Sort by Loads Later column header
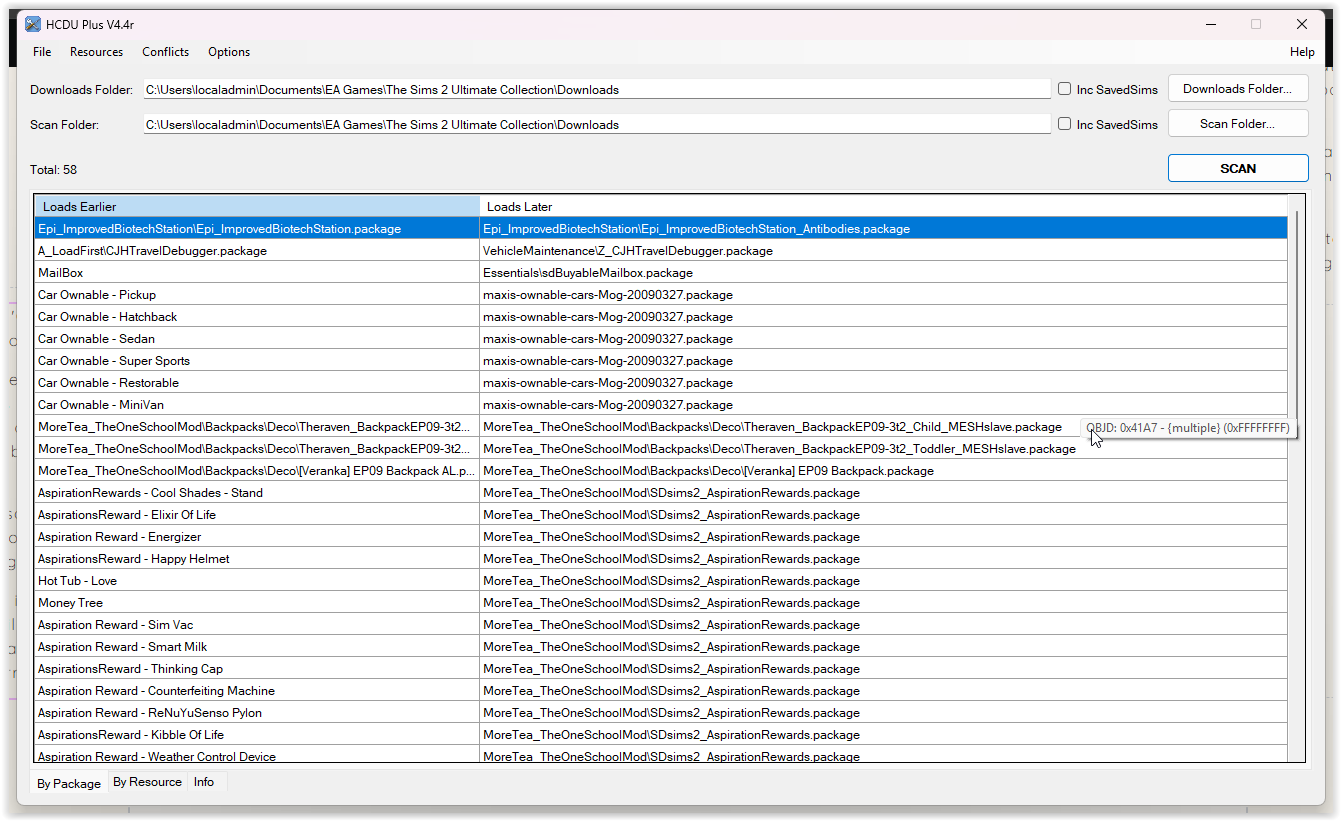1341x821 pixels. tap(880, 207)
